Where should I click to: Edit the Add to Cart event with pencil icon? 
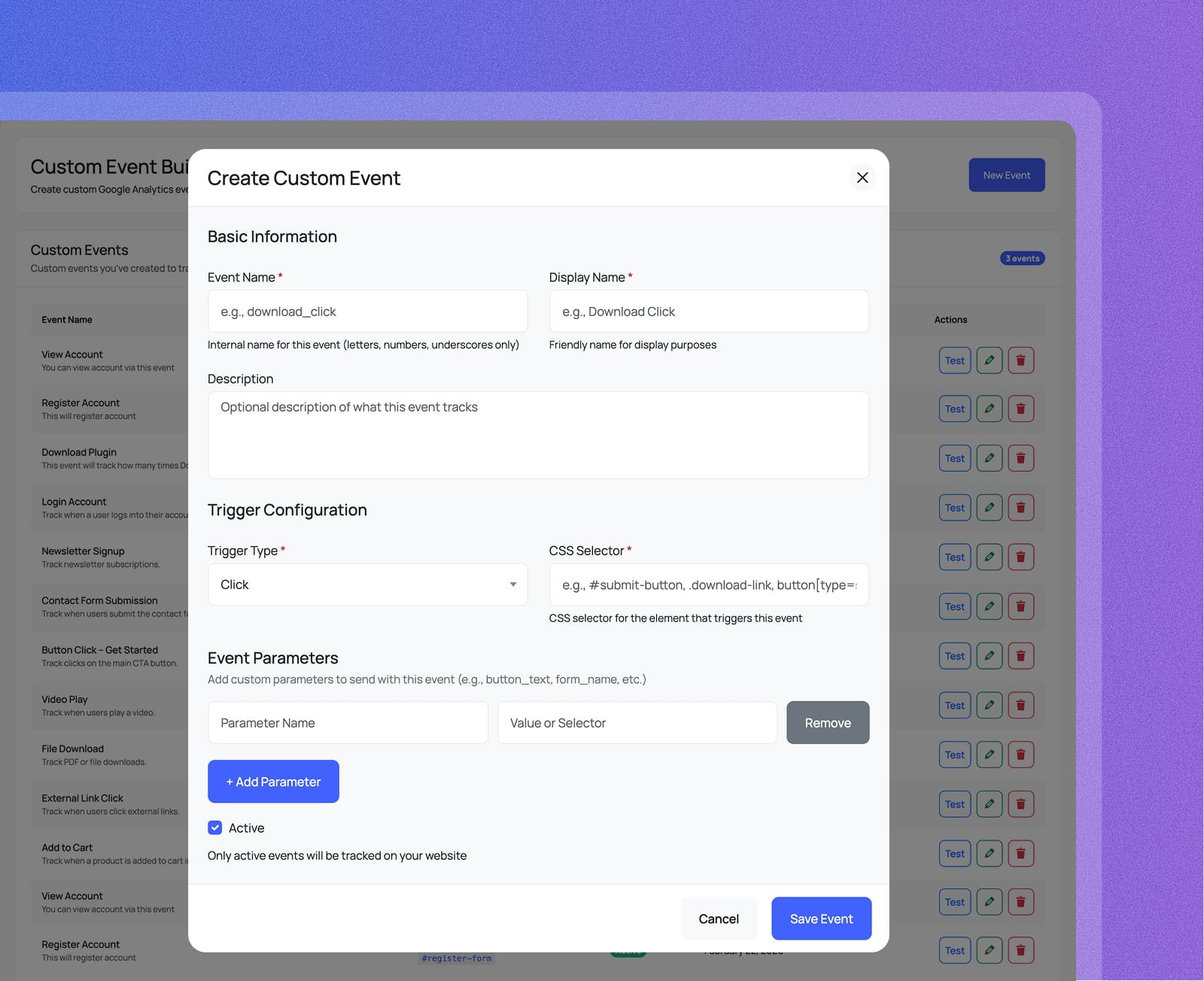989,853
